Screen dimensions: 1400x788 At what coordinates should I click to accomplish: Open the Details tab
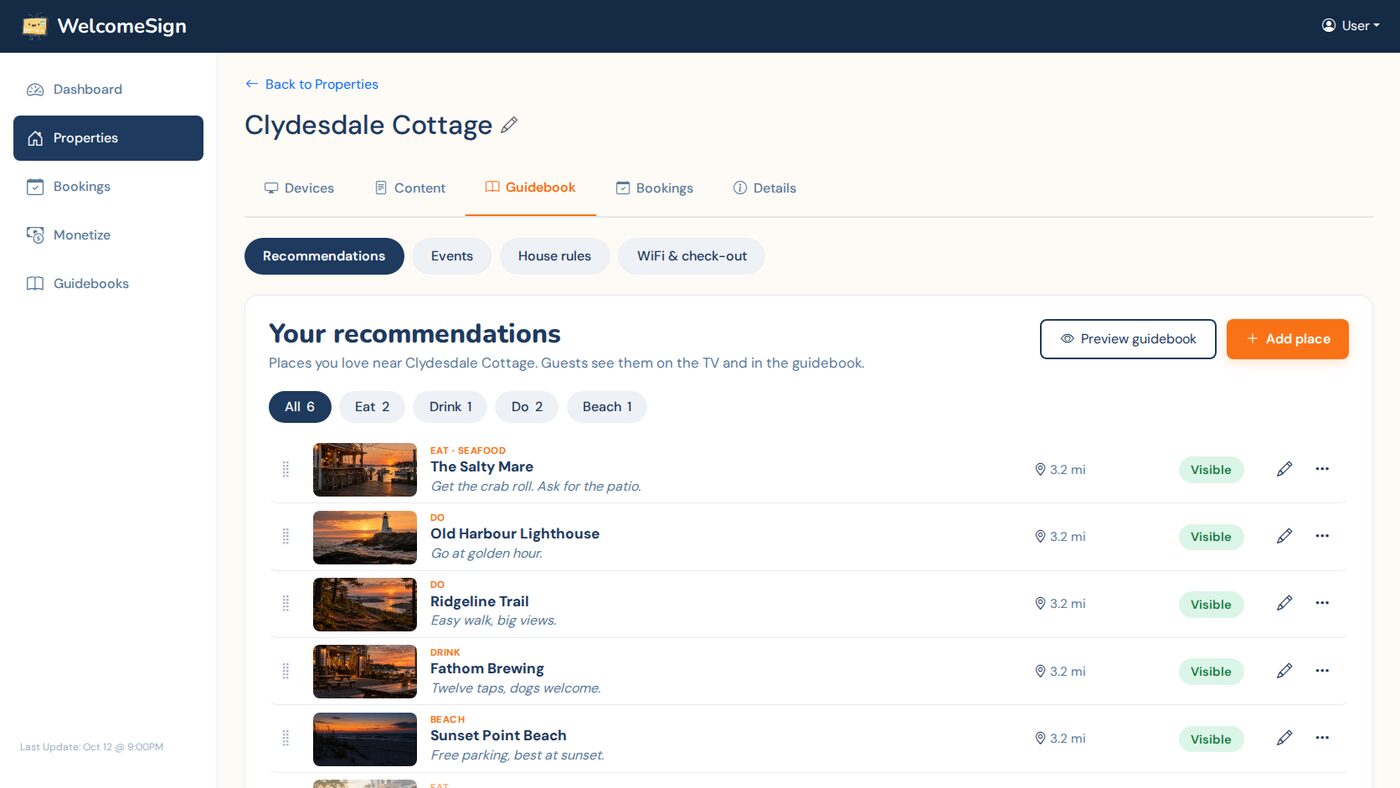(x=765, y=188)
